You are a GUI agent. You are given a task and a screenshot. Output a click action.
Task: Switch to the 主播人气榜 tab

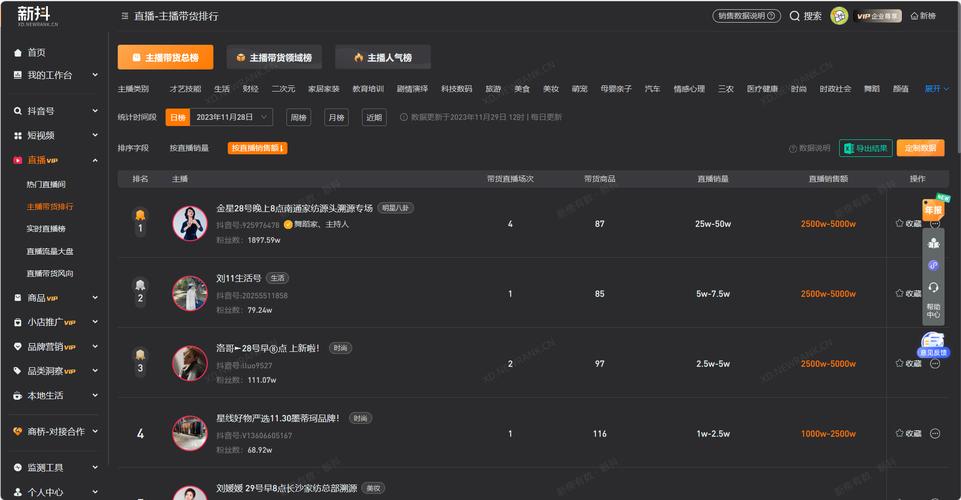click(383, 57)
